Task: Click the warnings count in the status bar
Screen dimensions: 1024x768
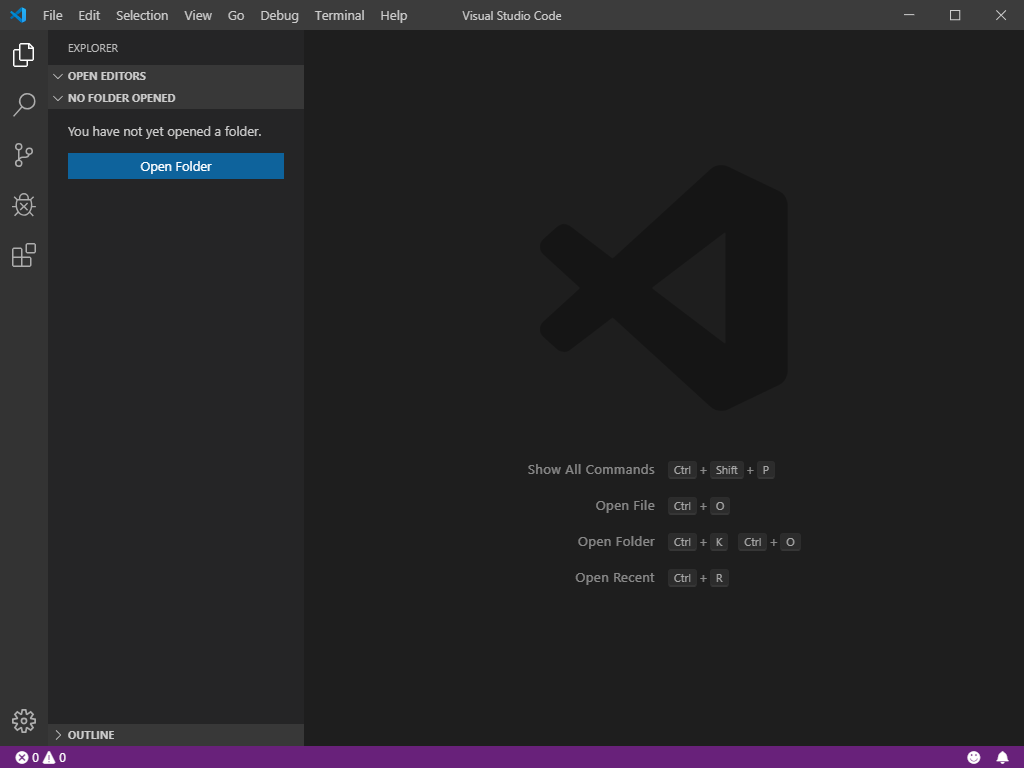Action: (55, 758)
